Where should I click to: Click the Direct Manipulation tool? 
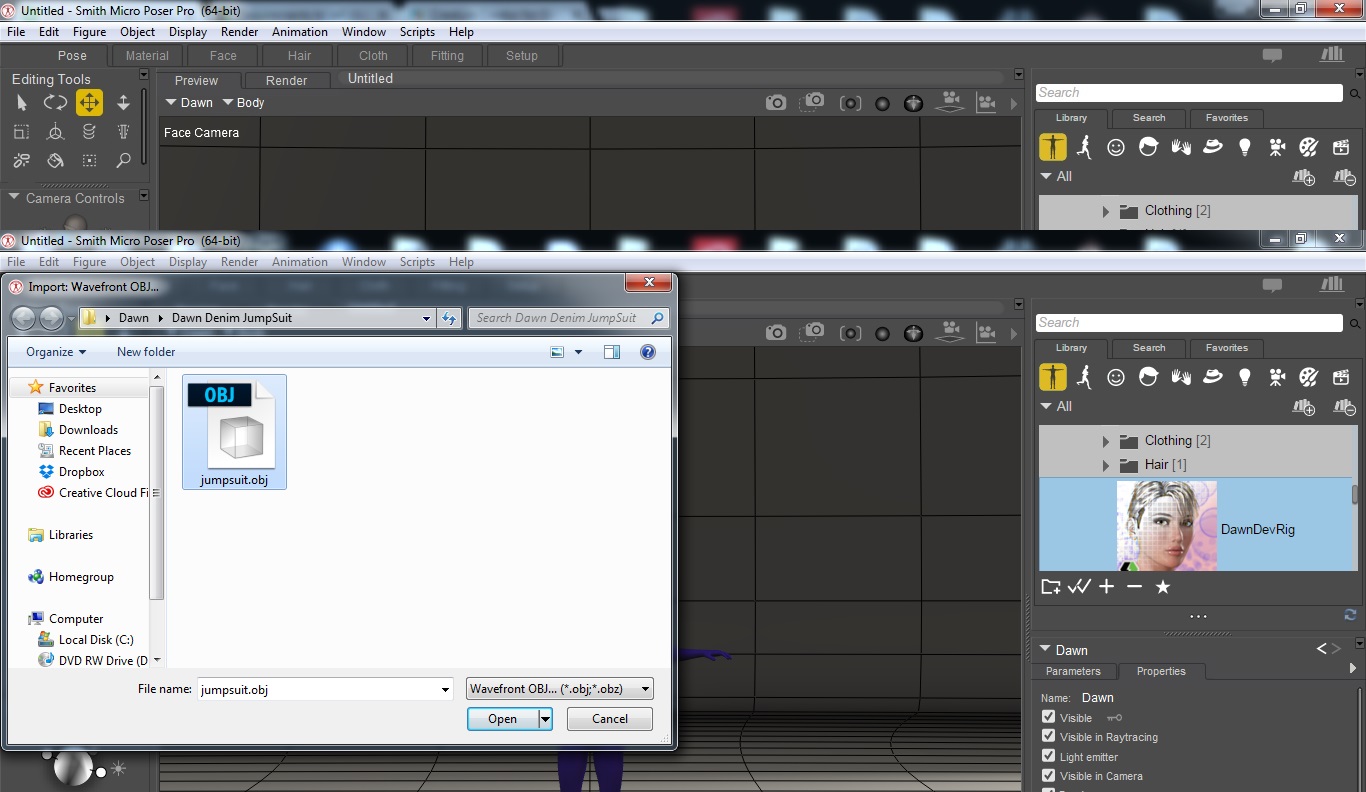coord(55,132)
